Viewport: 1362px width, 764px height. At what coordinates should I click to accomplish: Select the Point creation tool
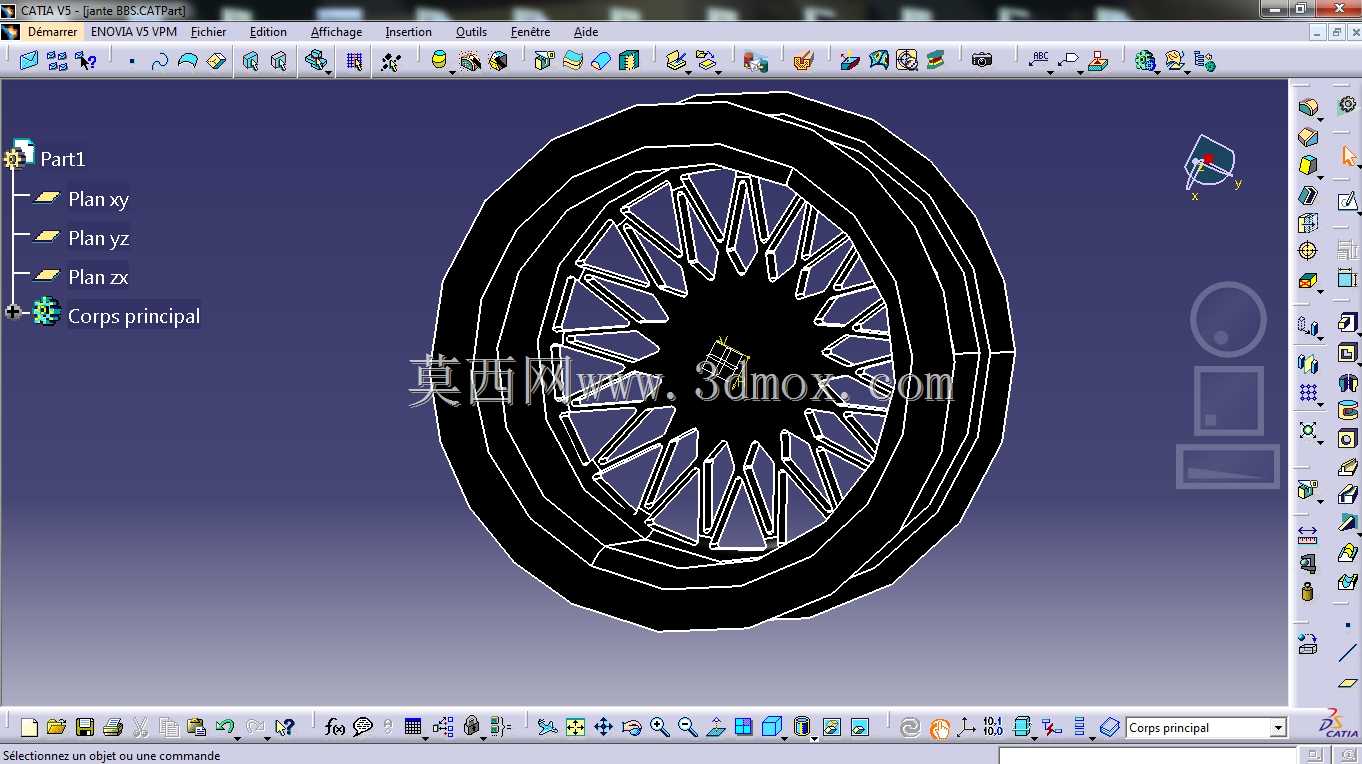pos(1347,624)
